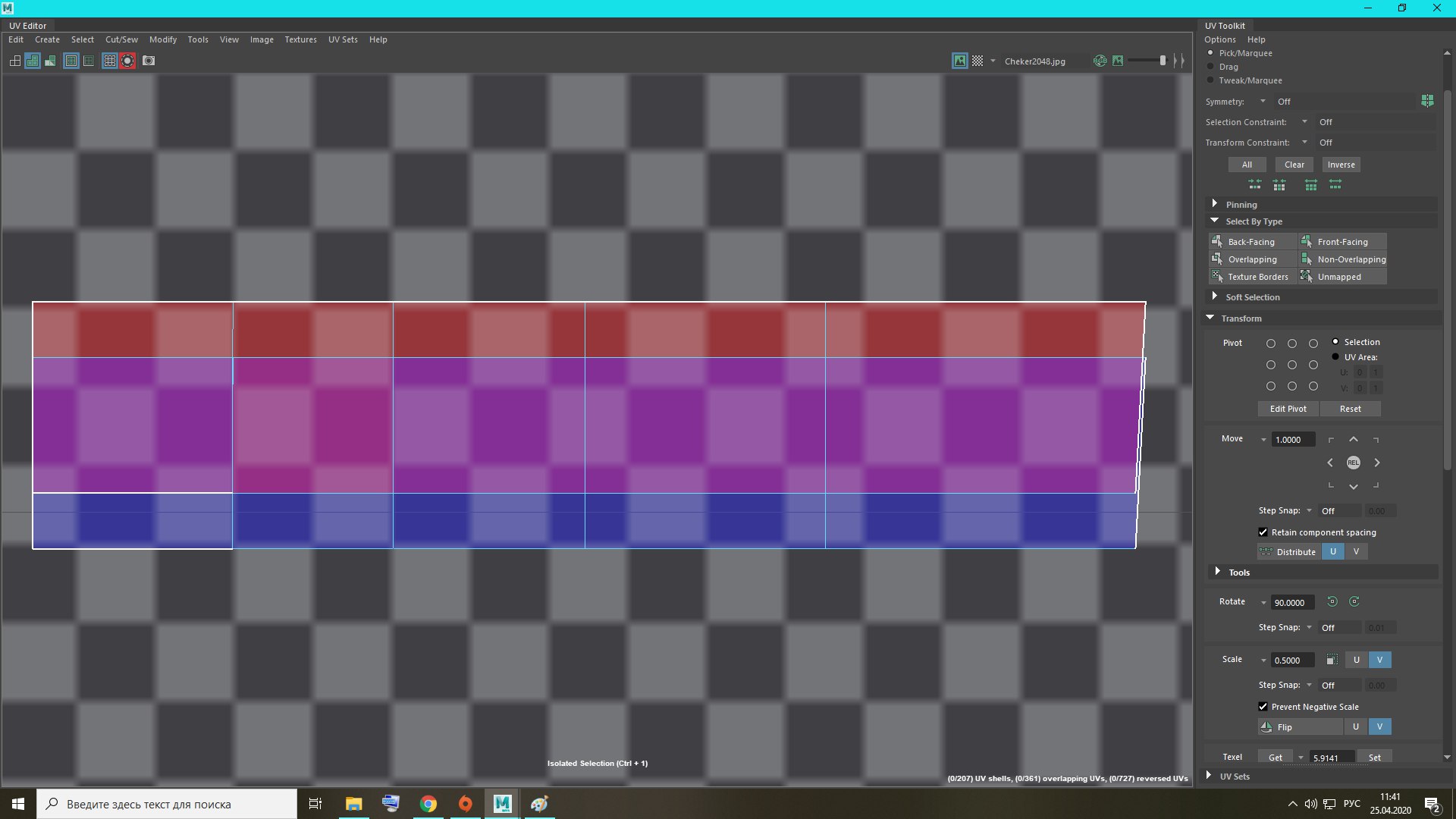Toggle Retain component spacing checkbox
This screenshot has width=1456, height=819.
(1263, 532)
